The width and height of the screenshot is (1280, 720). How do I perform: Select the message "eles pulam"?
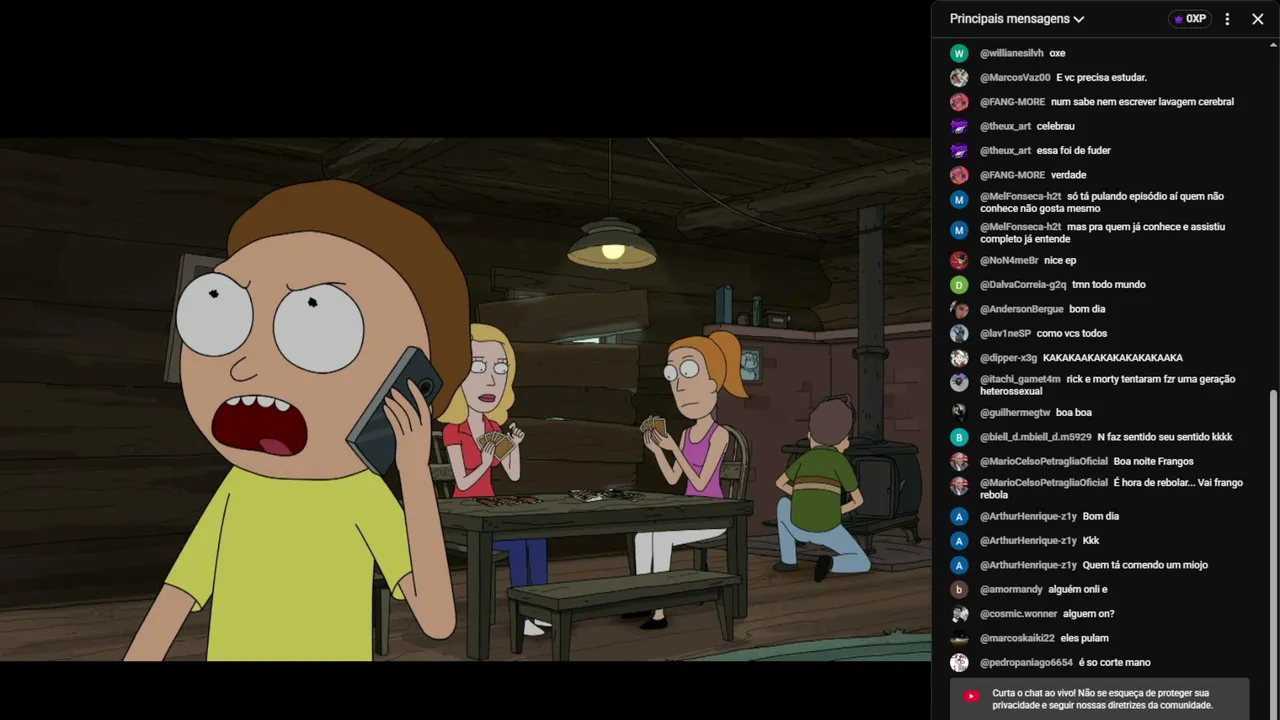point(1085,638)
